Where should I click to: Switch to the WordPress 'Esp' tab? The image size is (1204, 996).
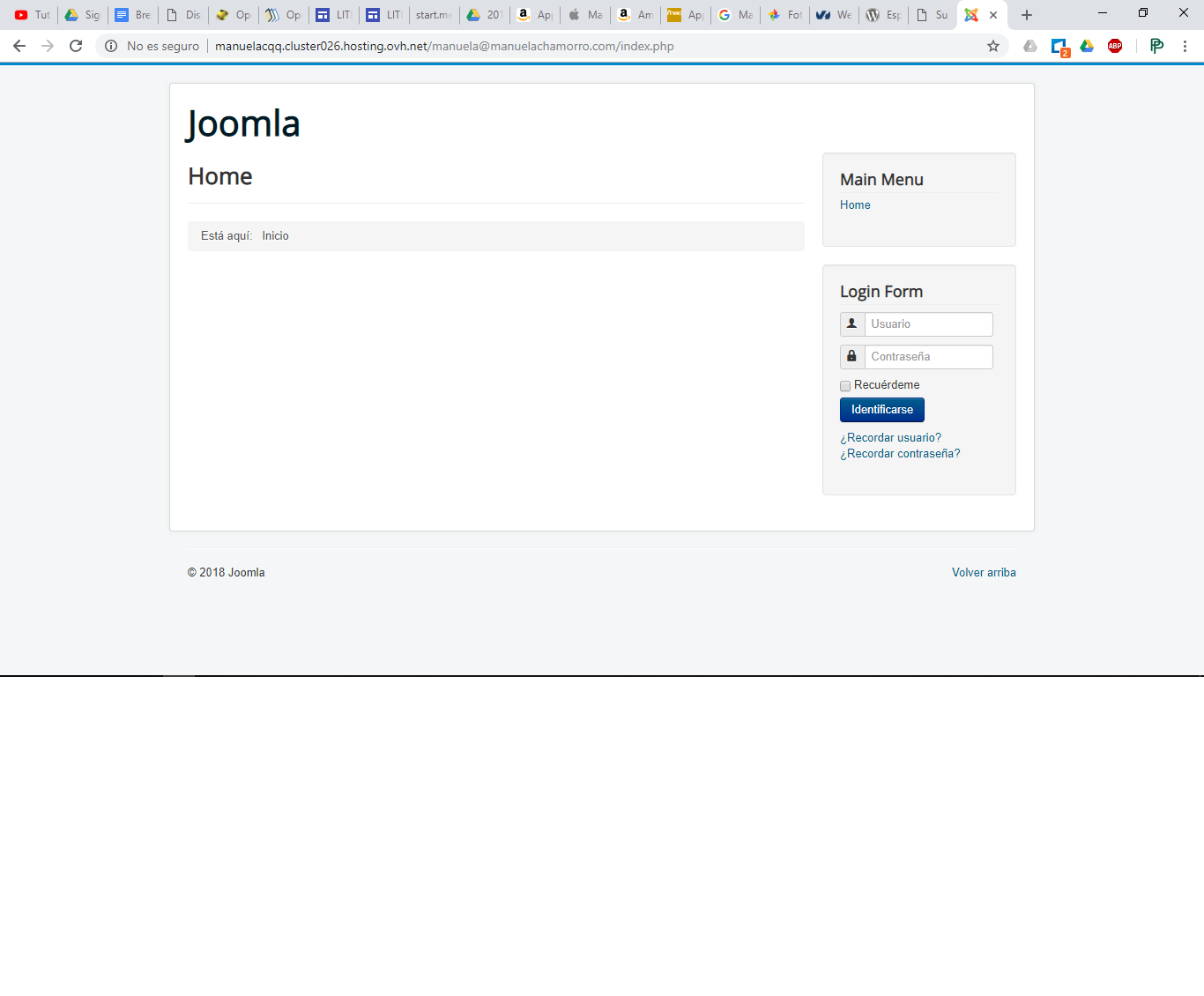click(x=884, y=15)
